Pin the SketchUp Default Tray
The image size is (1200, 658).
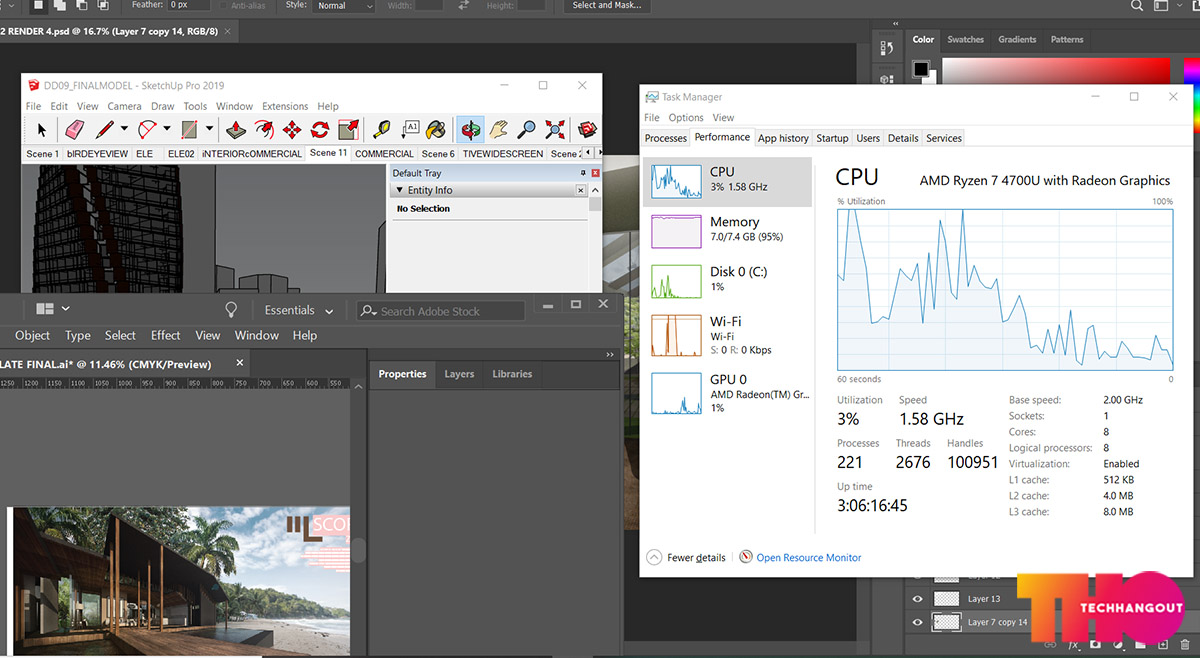tap(583, 173)
